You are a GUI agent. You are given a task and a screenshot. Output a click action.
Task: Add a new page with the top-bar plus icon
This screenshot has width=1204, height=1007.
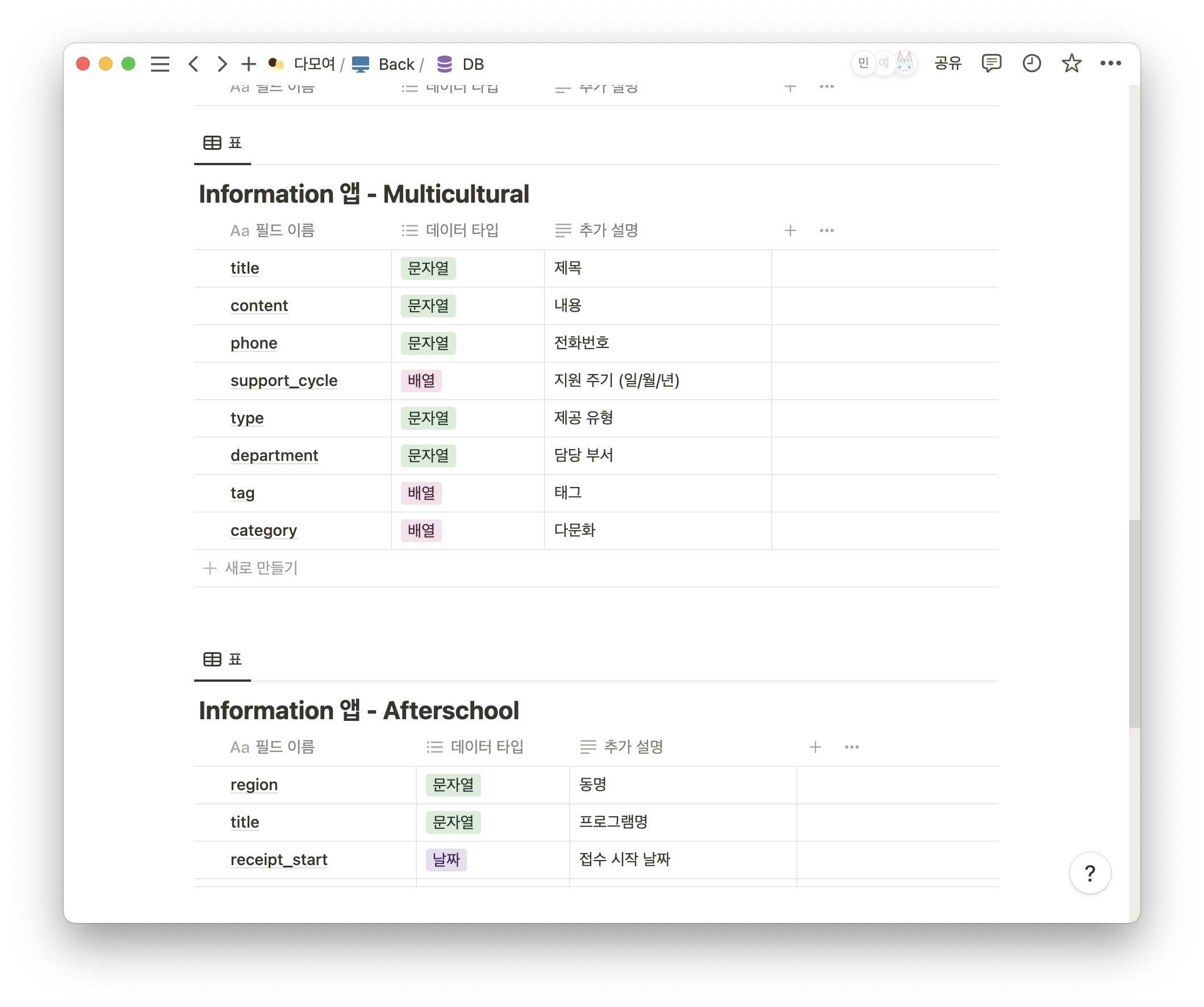coord(248,64)
